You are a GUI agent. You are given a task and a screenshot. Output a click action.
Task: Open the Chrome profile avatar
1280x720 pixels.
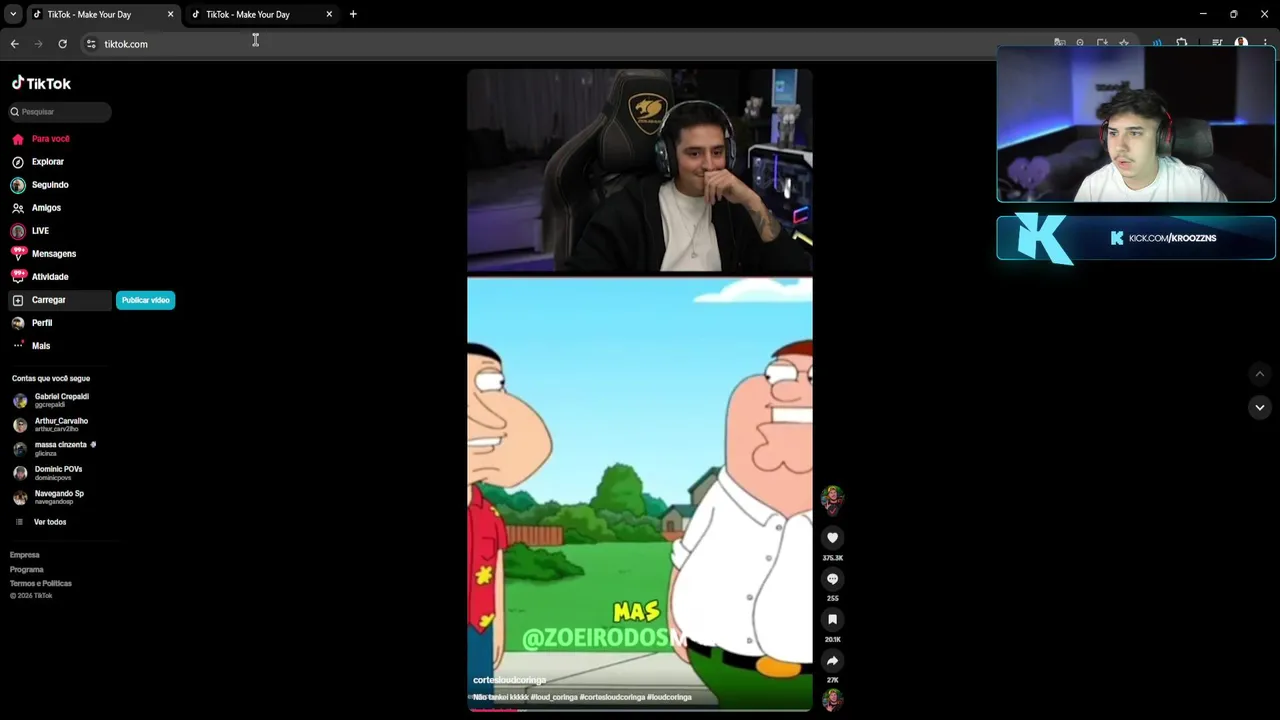pos(1241,43)
